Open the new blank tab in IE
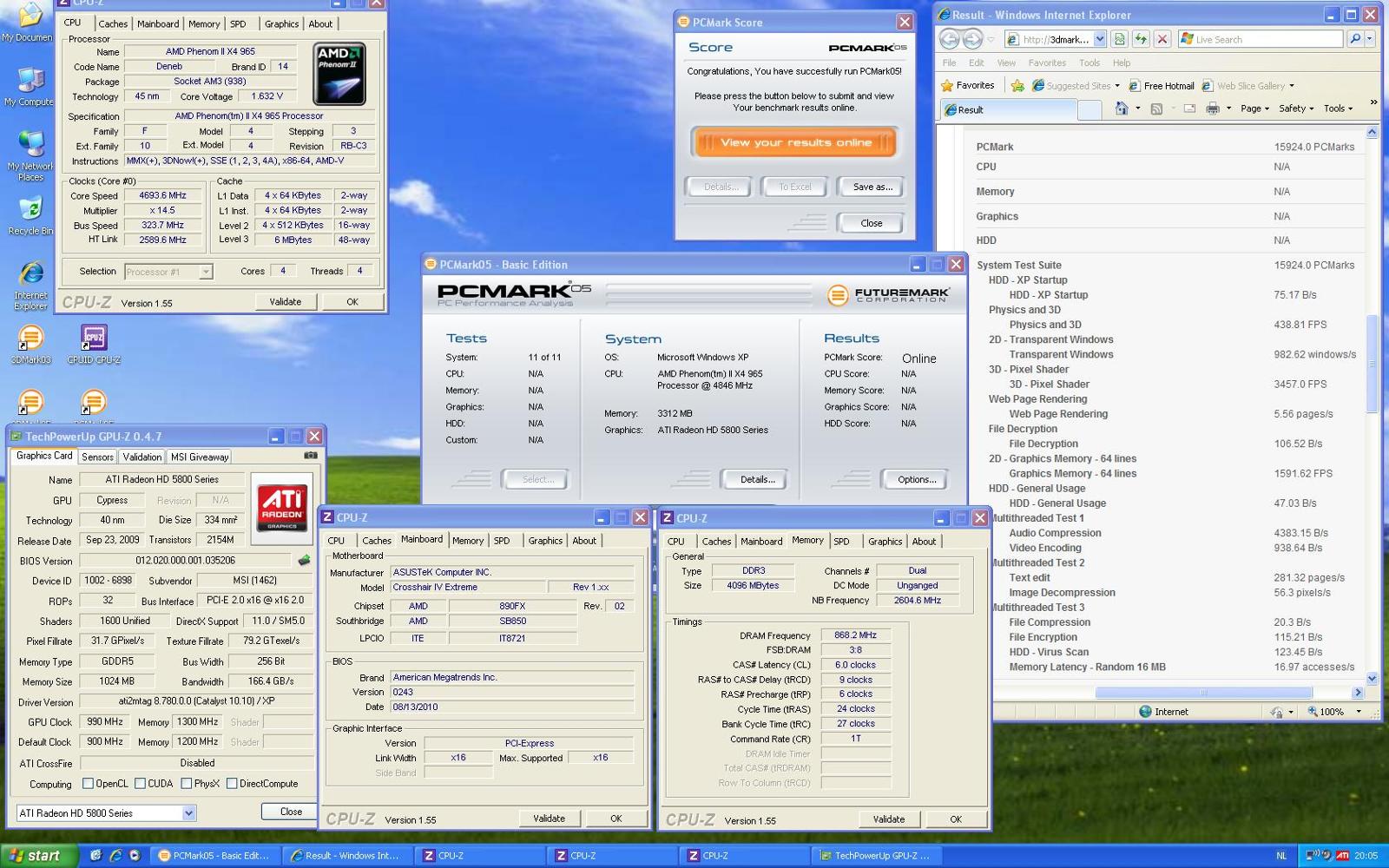Screen dimensions: 1389x868 point(1089,109)
